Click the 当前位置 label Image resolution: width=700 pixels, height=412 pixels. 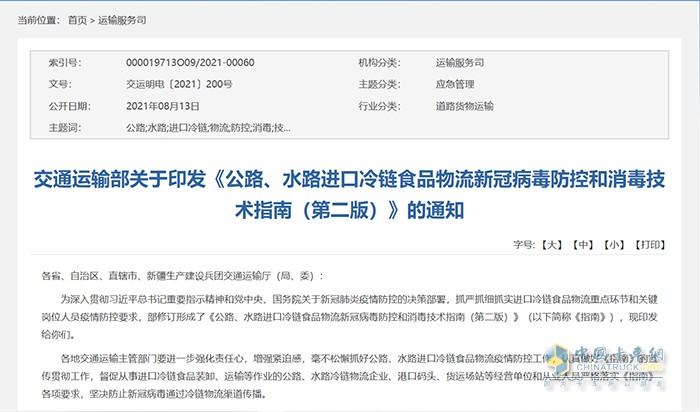point(39,20)
